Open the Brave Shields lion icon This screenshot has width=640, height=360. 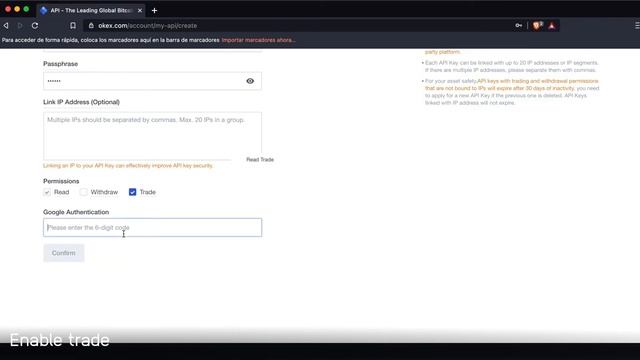[537, 25]
